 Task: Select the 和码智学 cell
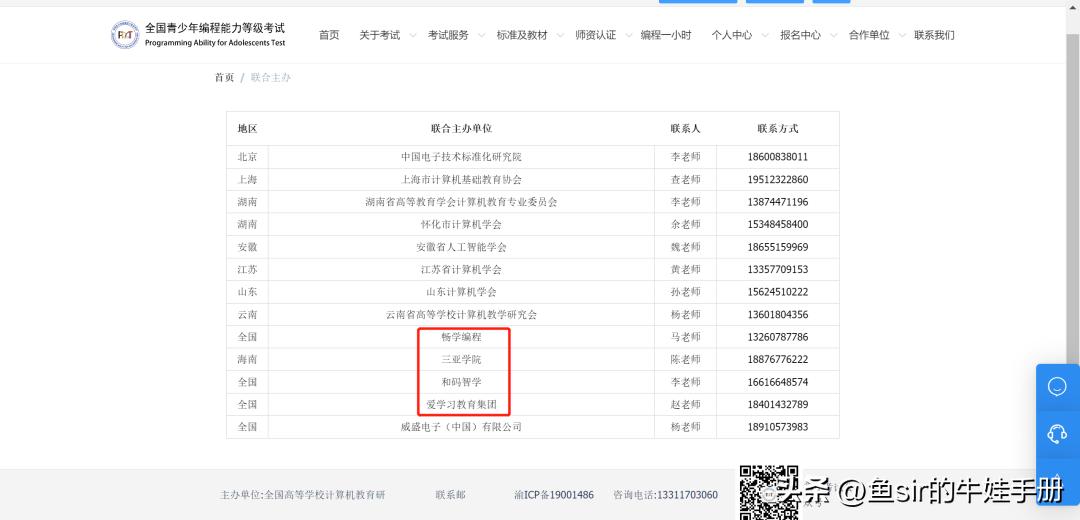tap(461, 382)
